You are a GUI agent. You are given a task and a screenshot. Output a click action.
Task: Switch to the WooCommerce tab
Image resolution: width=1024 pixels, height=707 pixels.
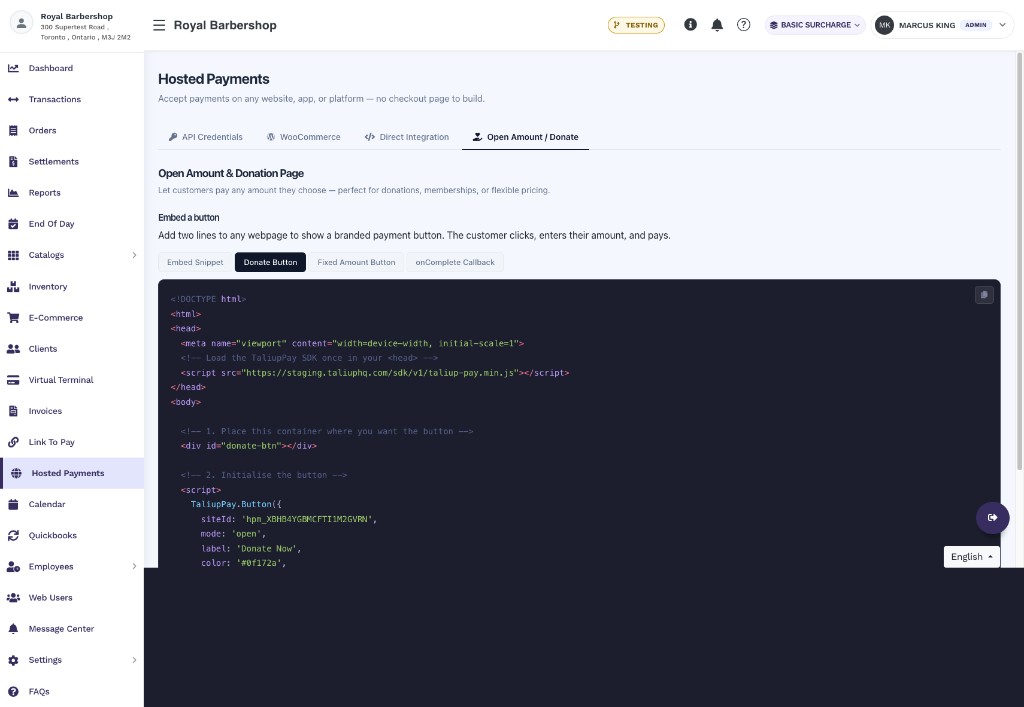(x=303, y=137)
